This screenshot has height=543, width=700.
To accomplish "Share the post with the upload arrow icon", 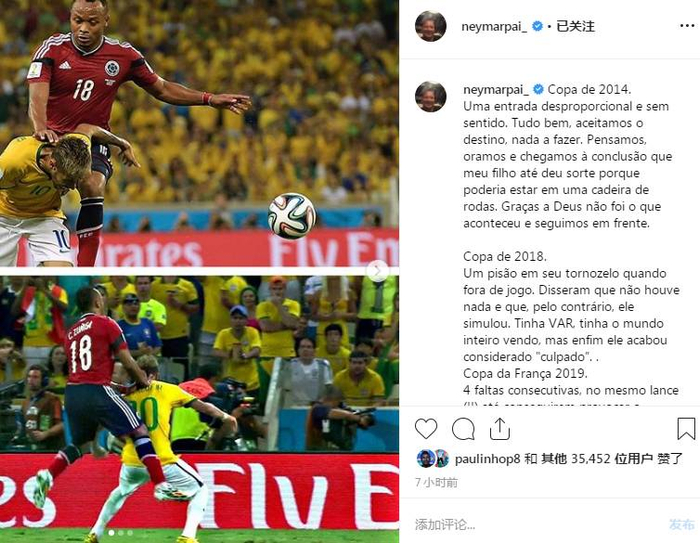I will click(500, 429).
